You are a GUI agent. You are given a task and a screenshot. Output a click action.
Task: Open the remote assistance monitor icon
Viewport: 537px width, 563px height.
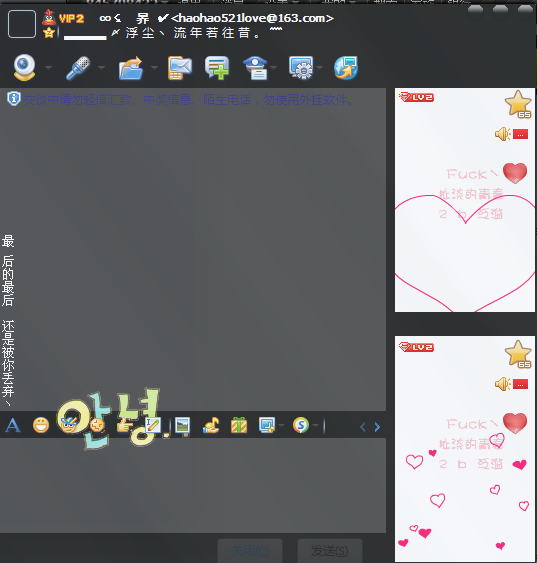[x=301, y=68]
